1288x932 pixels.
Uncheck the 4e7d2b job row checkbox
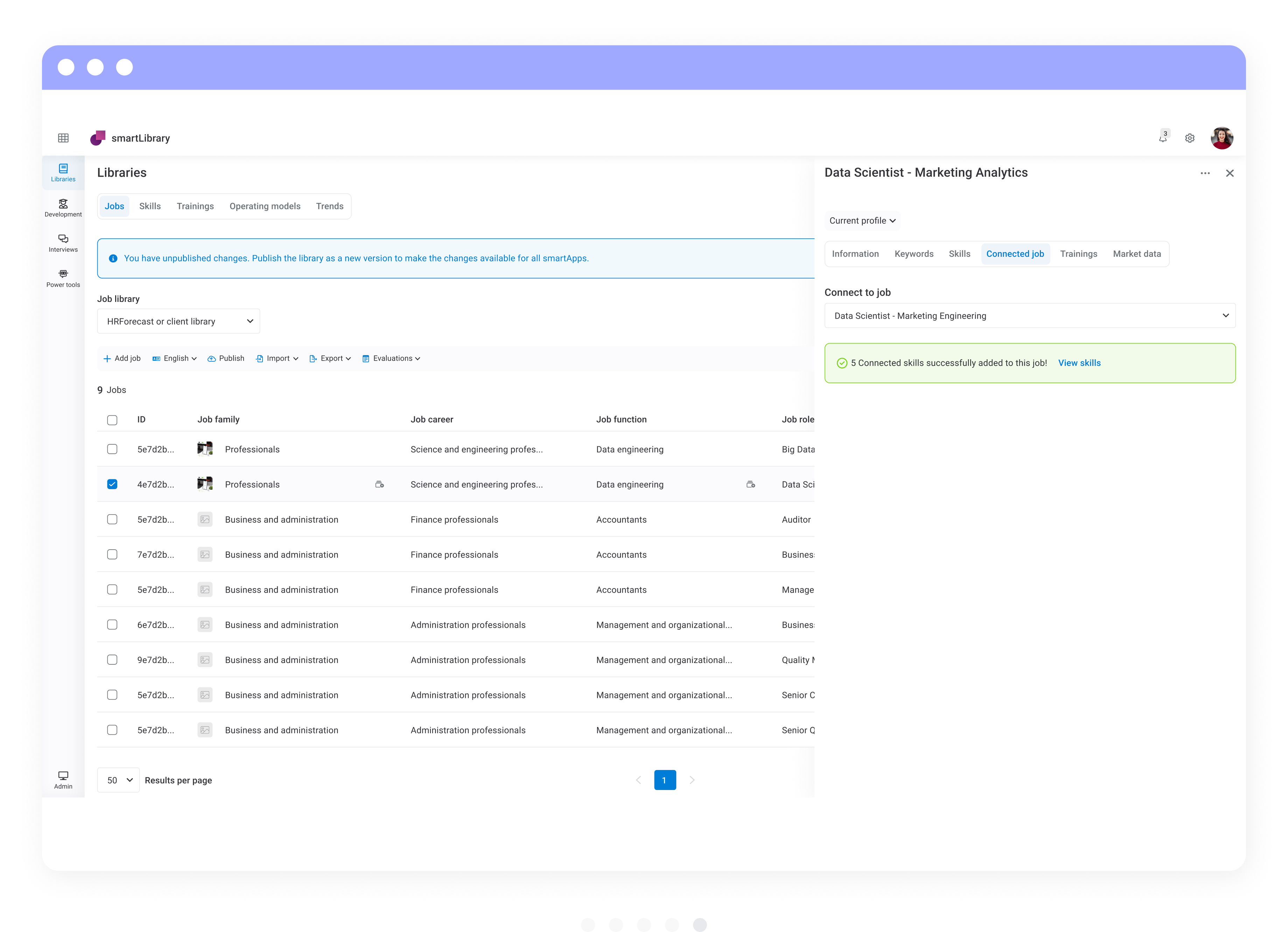(112, 484)
